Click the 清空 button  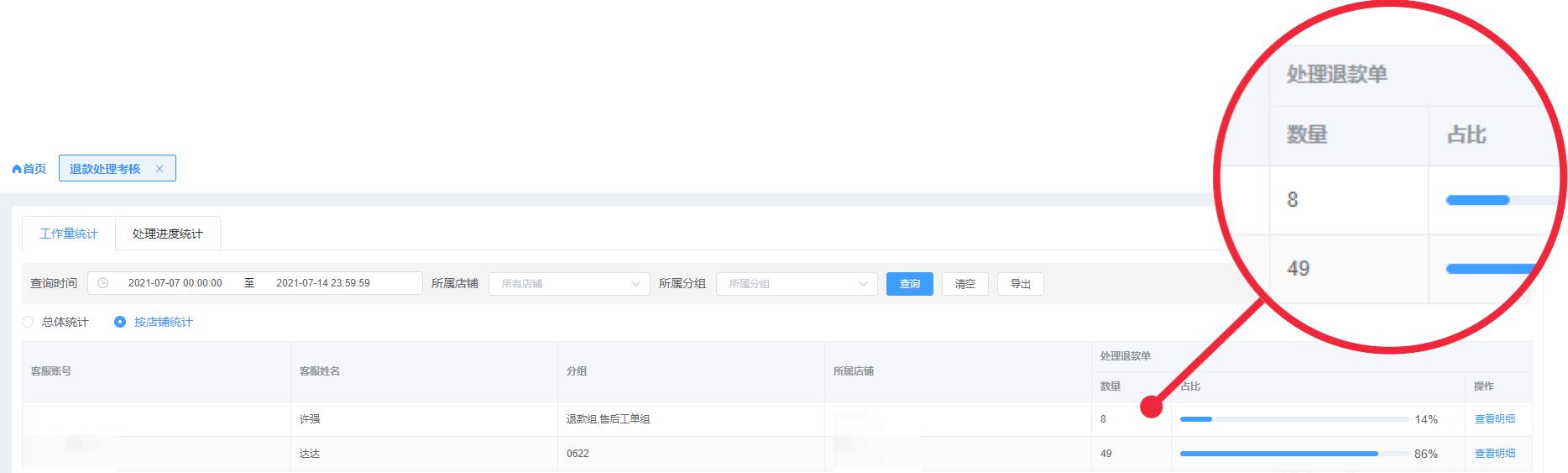pos(964,284)
